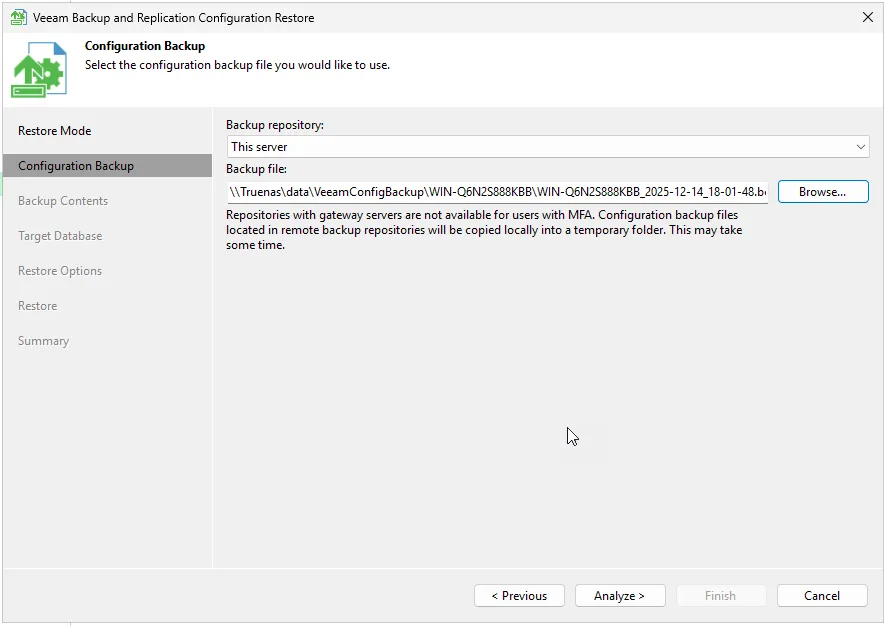Select the Configuration Backup step in sidebar
Image resolution: width=887 pixels, height=626 pixels.
tap(76, 166)
